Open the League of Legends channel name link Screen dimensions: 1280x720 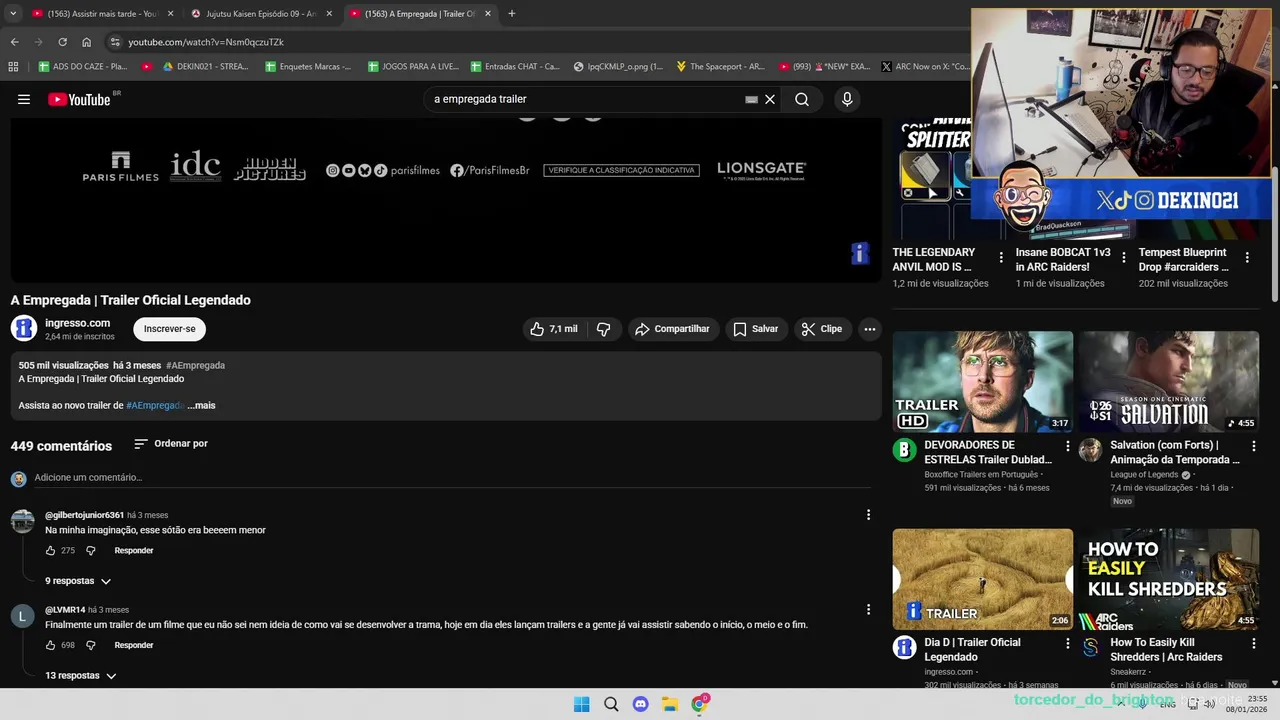point(1144,475)
